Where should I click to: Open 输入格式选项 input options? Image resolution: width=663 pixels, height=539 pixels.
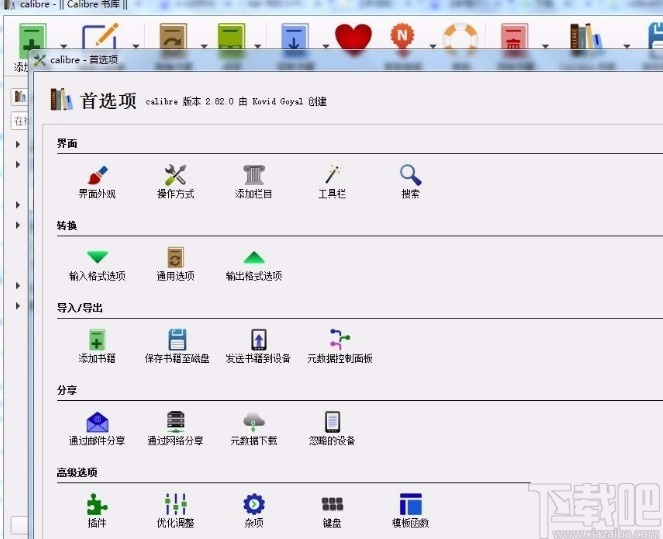[x=97, y=265]
